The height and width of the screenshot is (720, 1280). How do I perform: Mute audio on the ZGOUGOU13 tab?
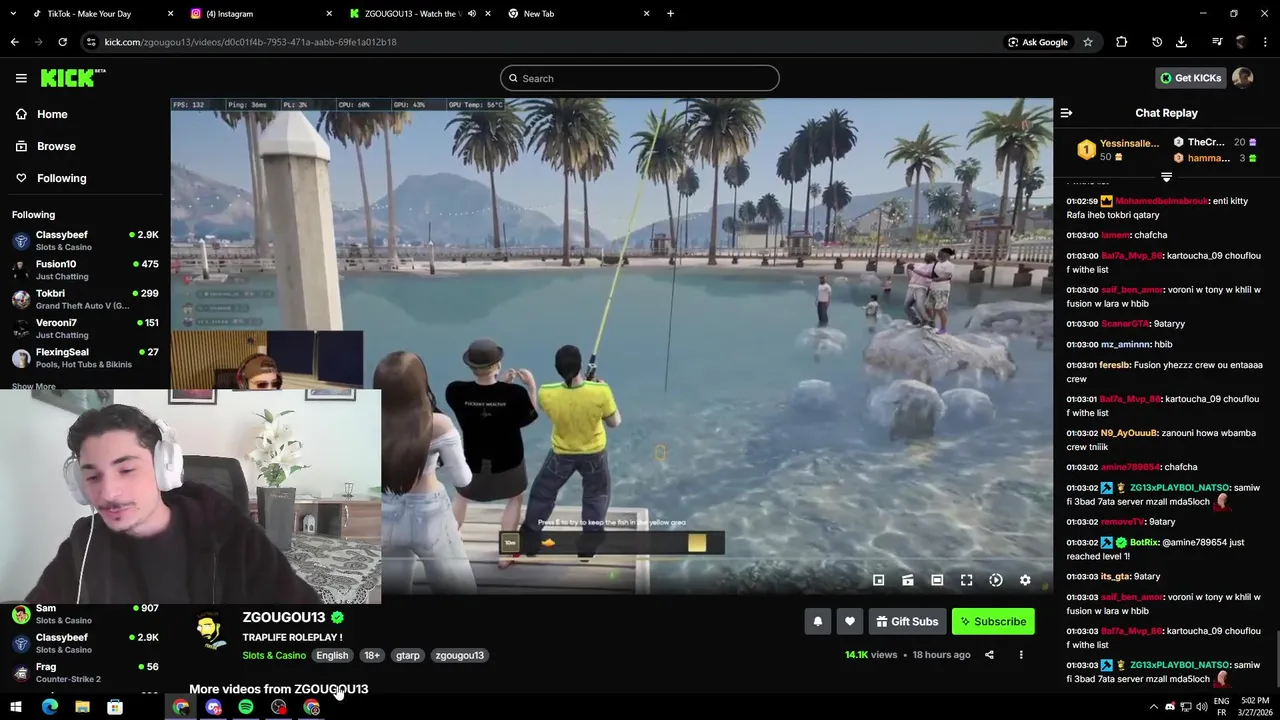(471, 14)
